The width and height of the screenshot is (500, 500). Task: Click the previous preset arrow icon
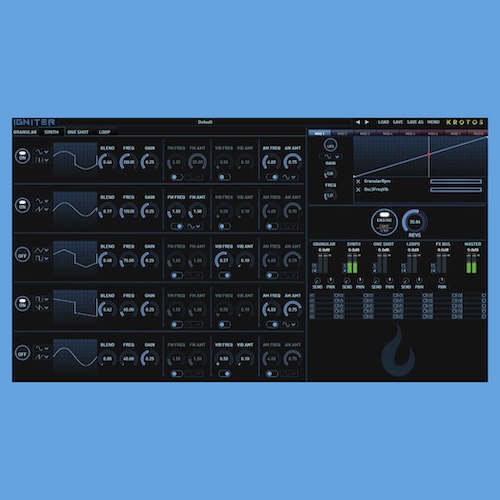(358, 122)
